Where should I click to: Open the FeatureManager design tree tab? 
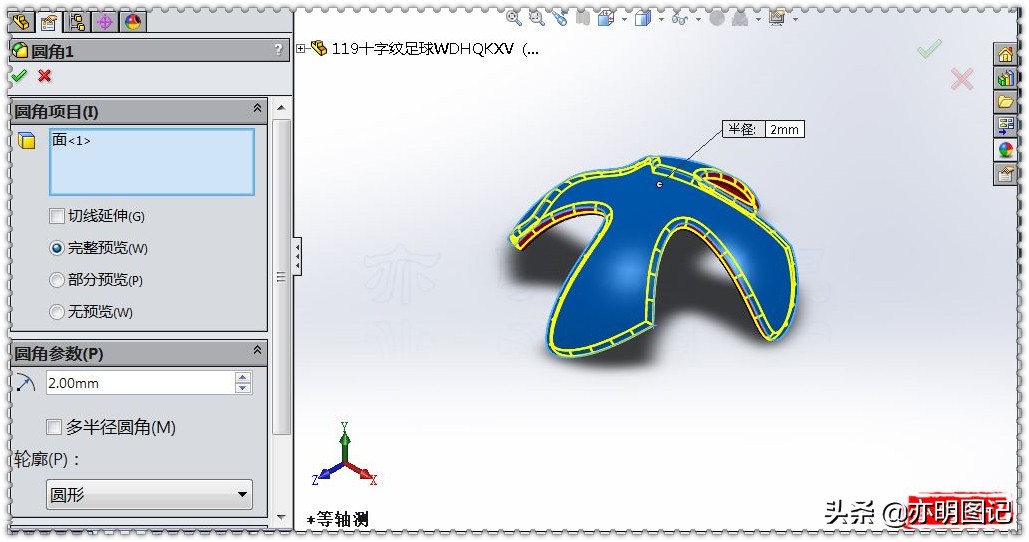[x=22, y=22]
